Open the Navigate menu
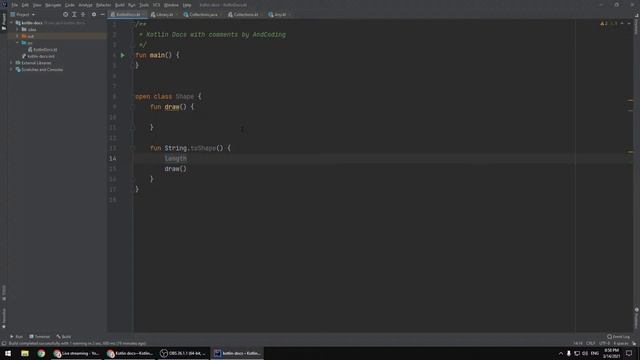Viewport: 640px width, 360px height. [x=53, y=5]
